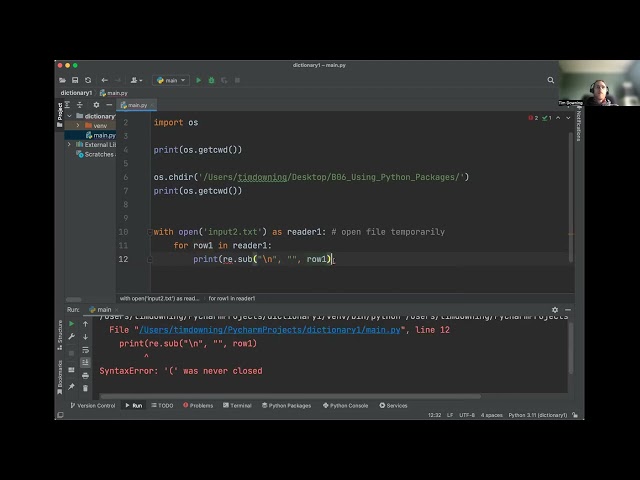Open the Bookmarks side tool window
640x480 pixels.
(x=60, y=377)
